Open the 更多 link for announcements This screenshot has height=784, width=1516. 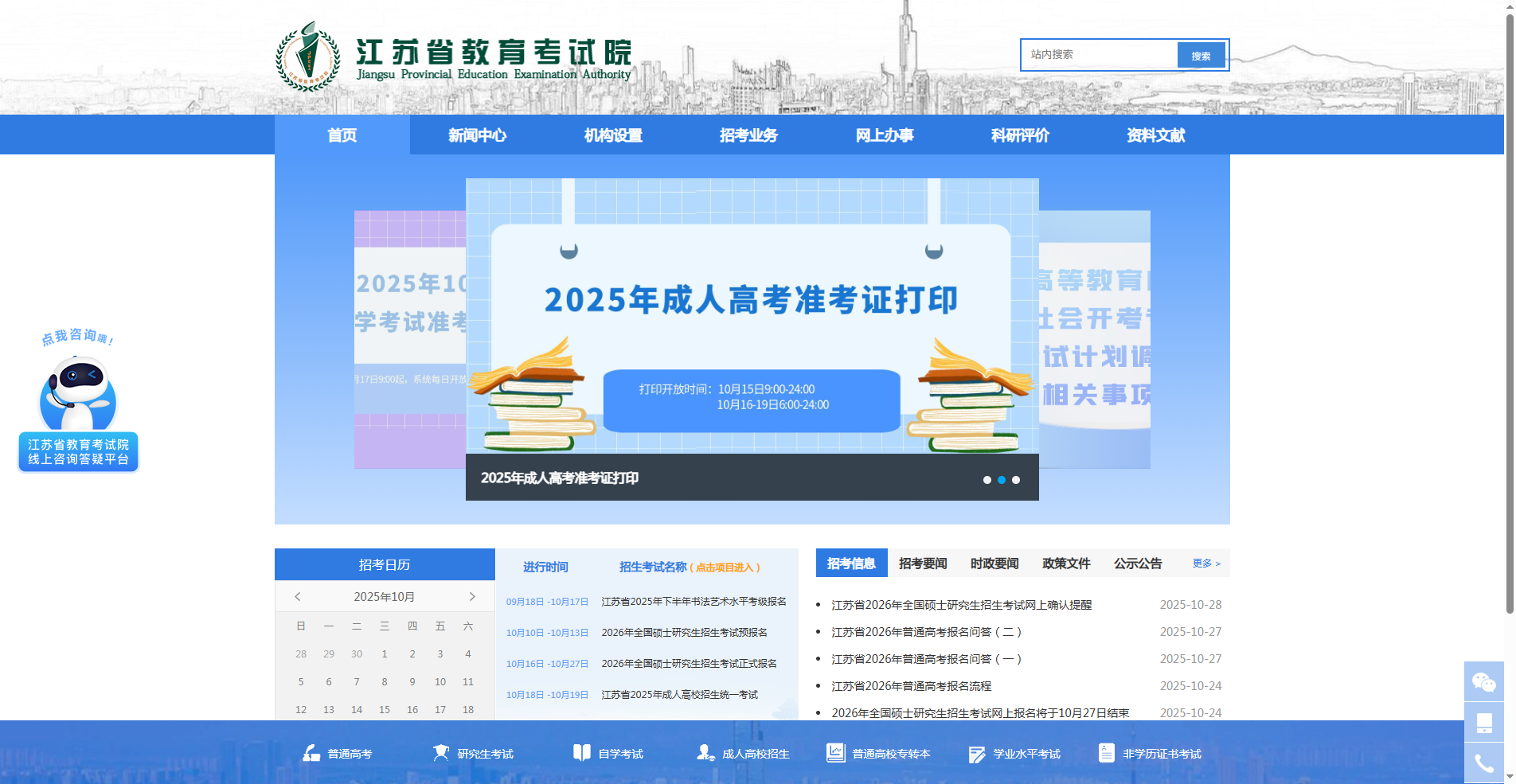[1204, 563]
